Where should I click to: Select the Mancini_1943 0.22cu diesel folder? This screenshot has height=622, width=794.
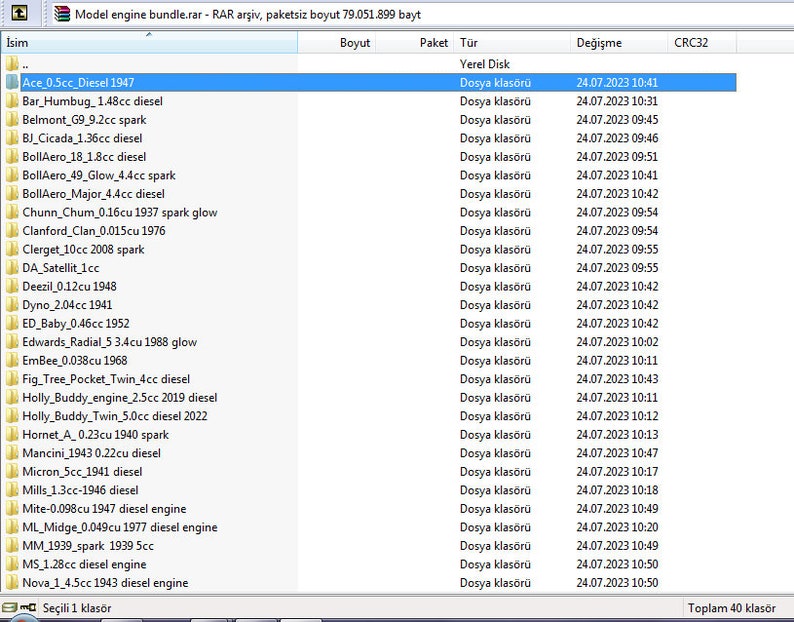click(x=92, y=453)
